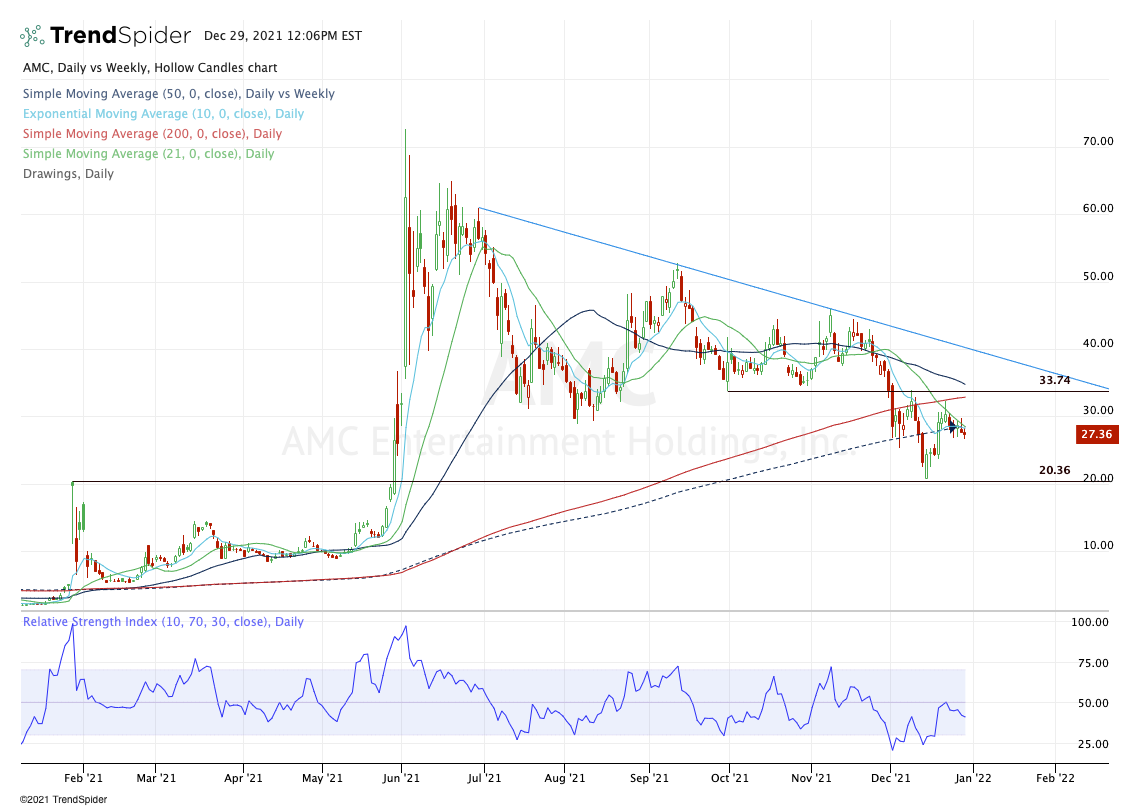
Task: Select the Drawings, Daily legend entry
Action: tap(67, 174)
